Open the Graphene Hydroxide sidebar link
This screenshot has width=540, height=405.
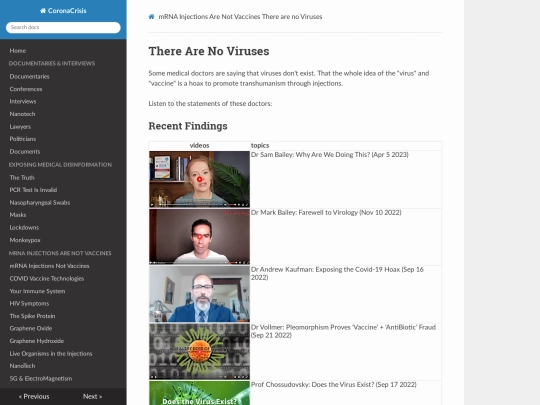click(x=37, y=341)
